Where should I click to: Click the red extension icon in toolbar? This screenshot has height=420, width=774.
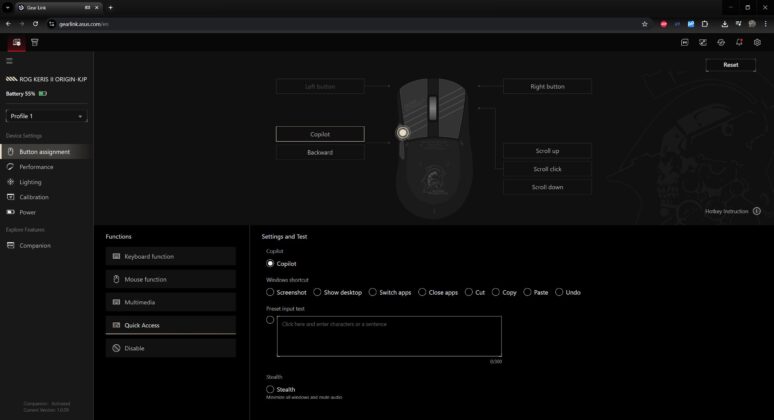click(663, 24)
